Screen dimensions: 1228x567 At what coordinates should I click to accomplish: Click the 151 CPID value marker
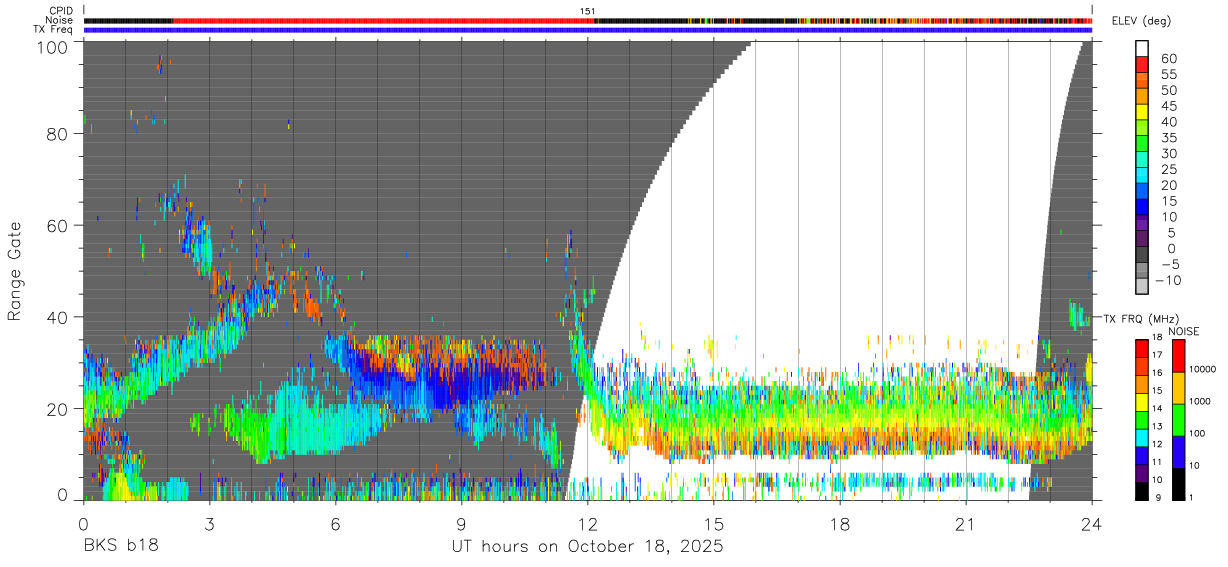tap(588, 11)
